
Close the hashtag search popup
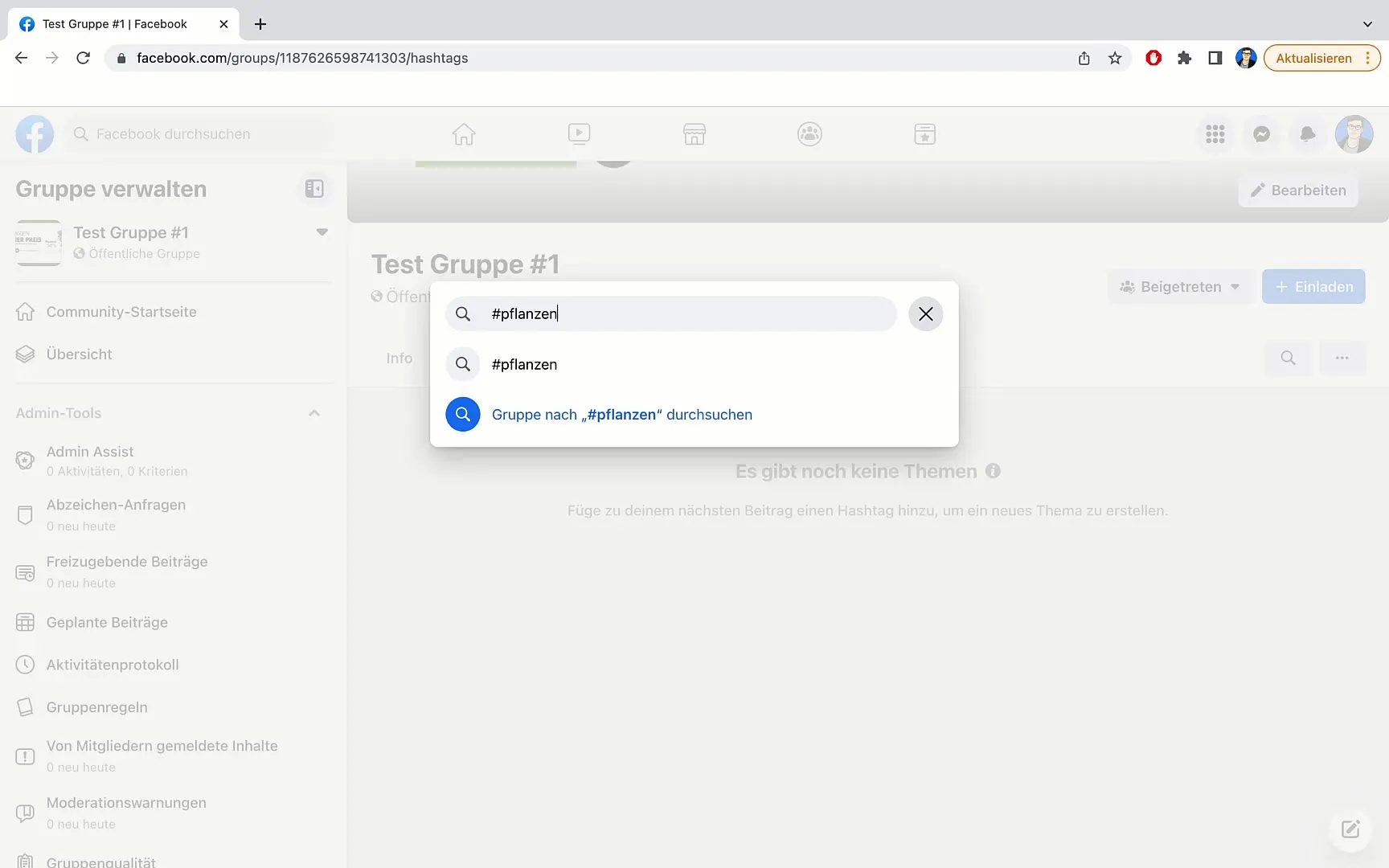pos(926,314)
